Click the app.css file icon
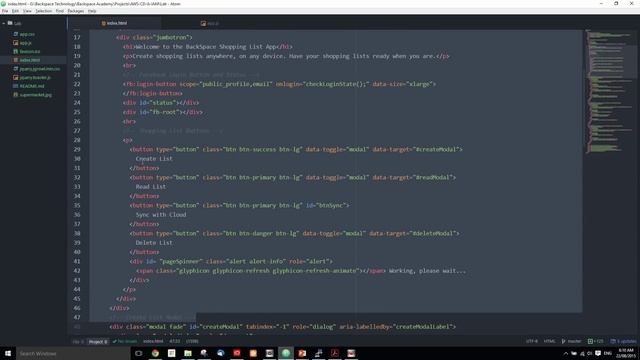This screenshot has width=640, height=360. tap(16, 34)
